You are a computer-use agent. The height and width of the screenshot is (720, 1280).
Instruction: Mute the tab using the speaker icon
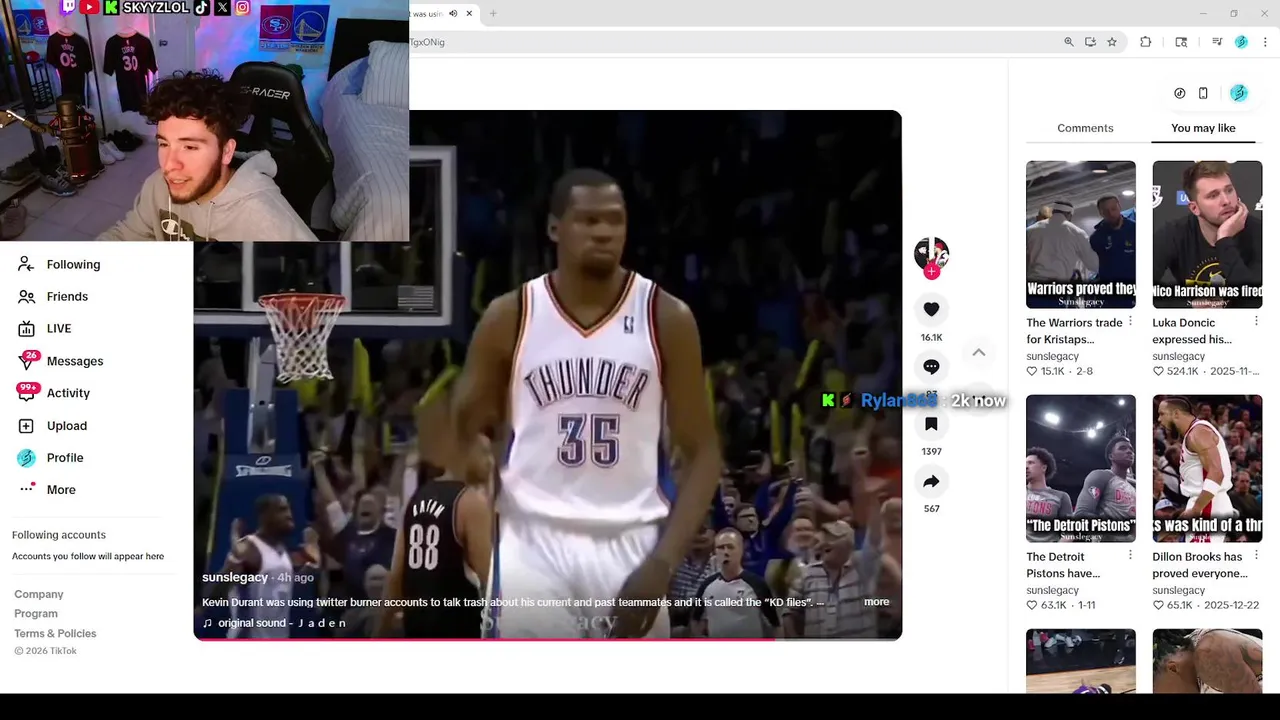pyautogui.click(x=453, y=14)
